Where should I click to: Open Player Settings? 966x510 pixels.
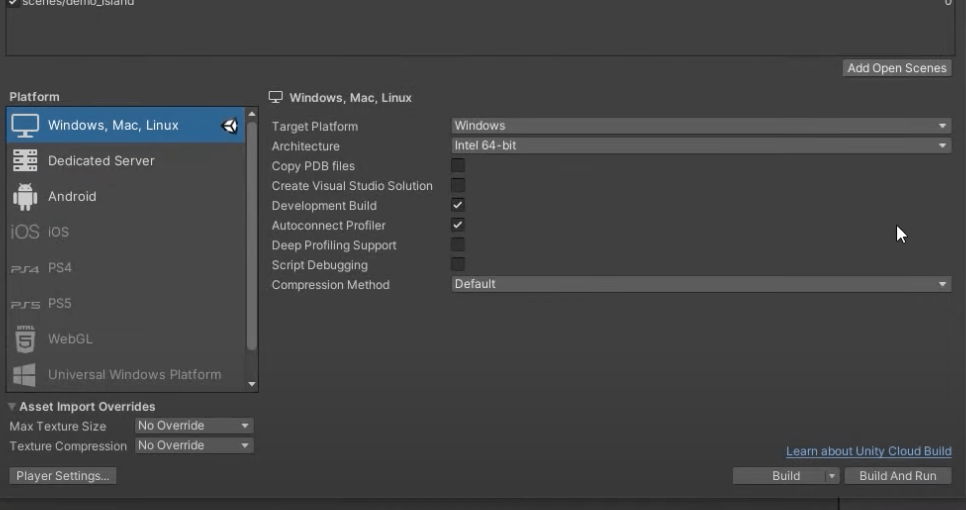tap(63, 476)
